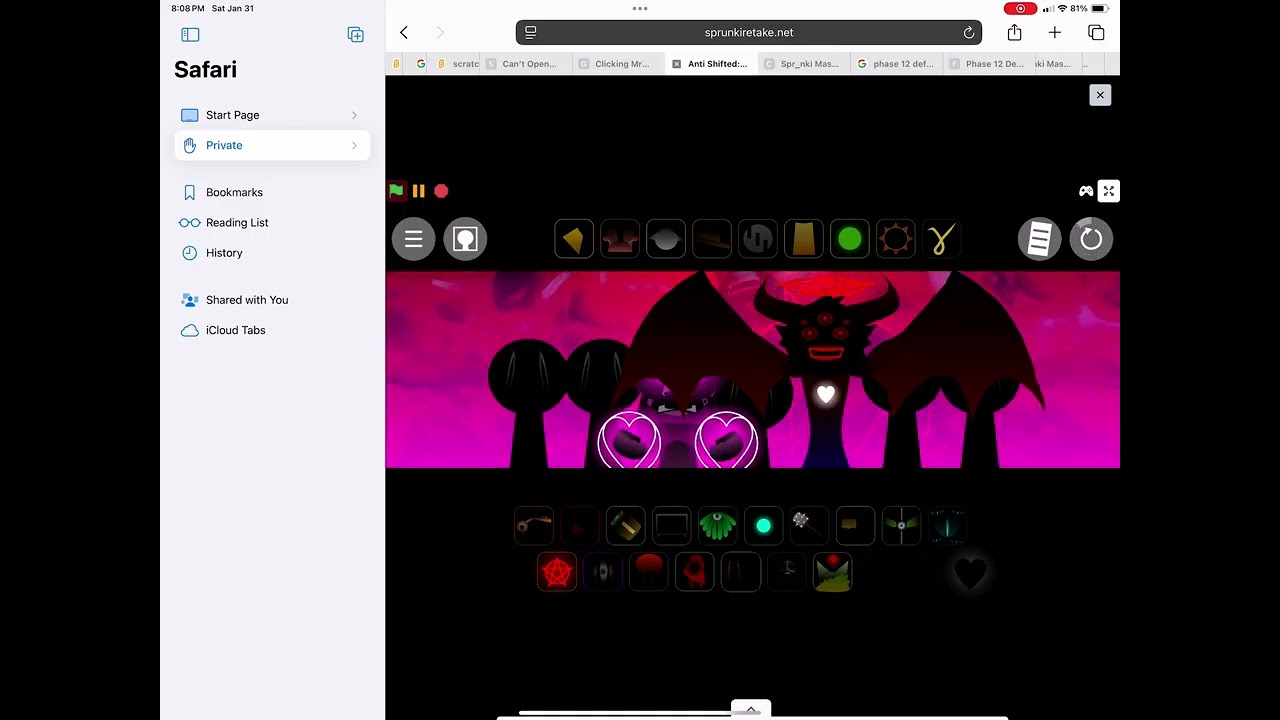Choose the teal slit-eye sound icon

(947, 525)
